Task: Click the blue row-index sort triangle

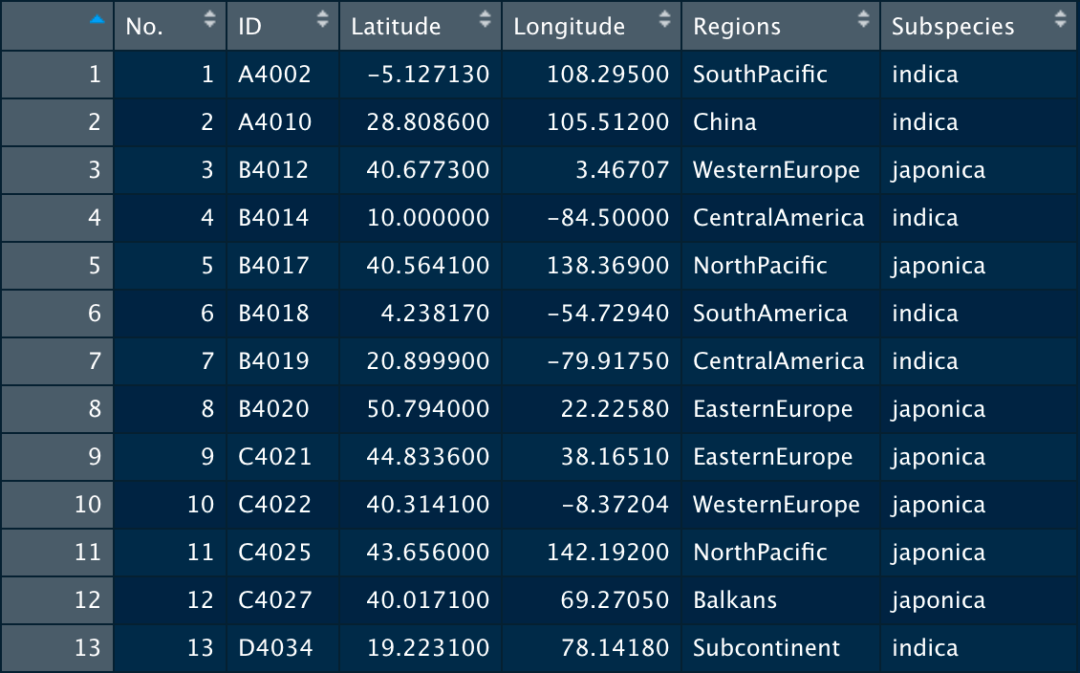Action: [97, 20]
